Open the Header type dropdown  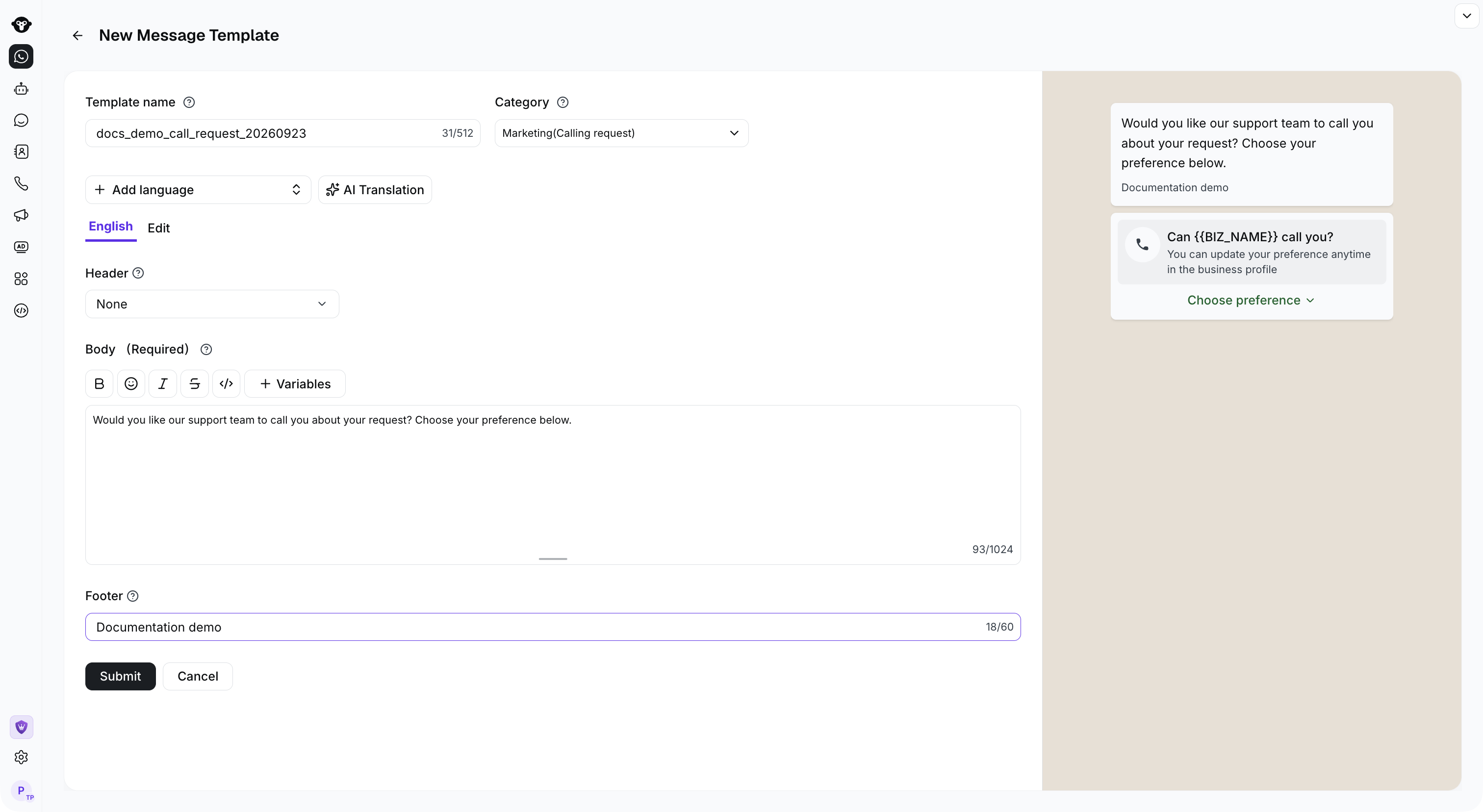(x=212, y=304)
